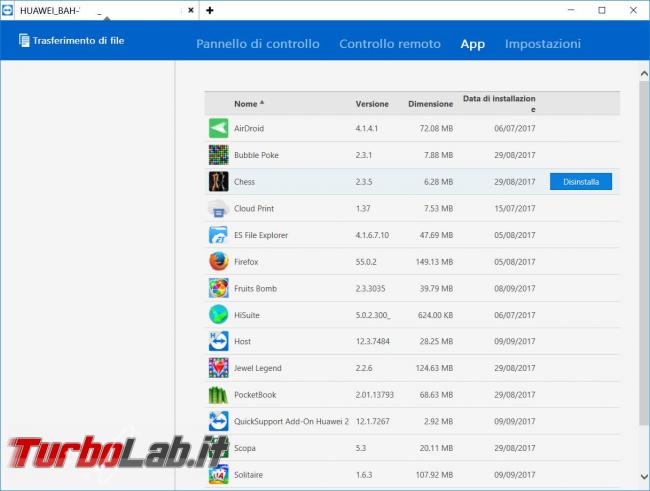Click Jewel Legend size 124.63 MB

(x=434, y=368)
